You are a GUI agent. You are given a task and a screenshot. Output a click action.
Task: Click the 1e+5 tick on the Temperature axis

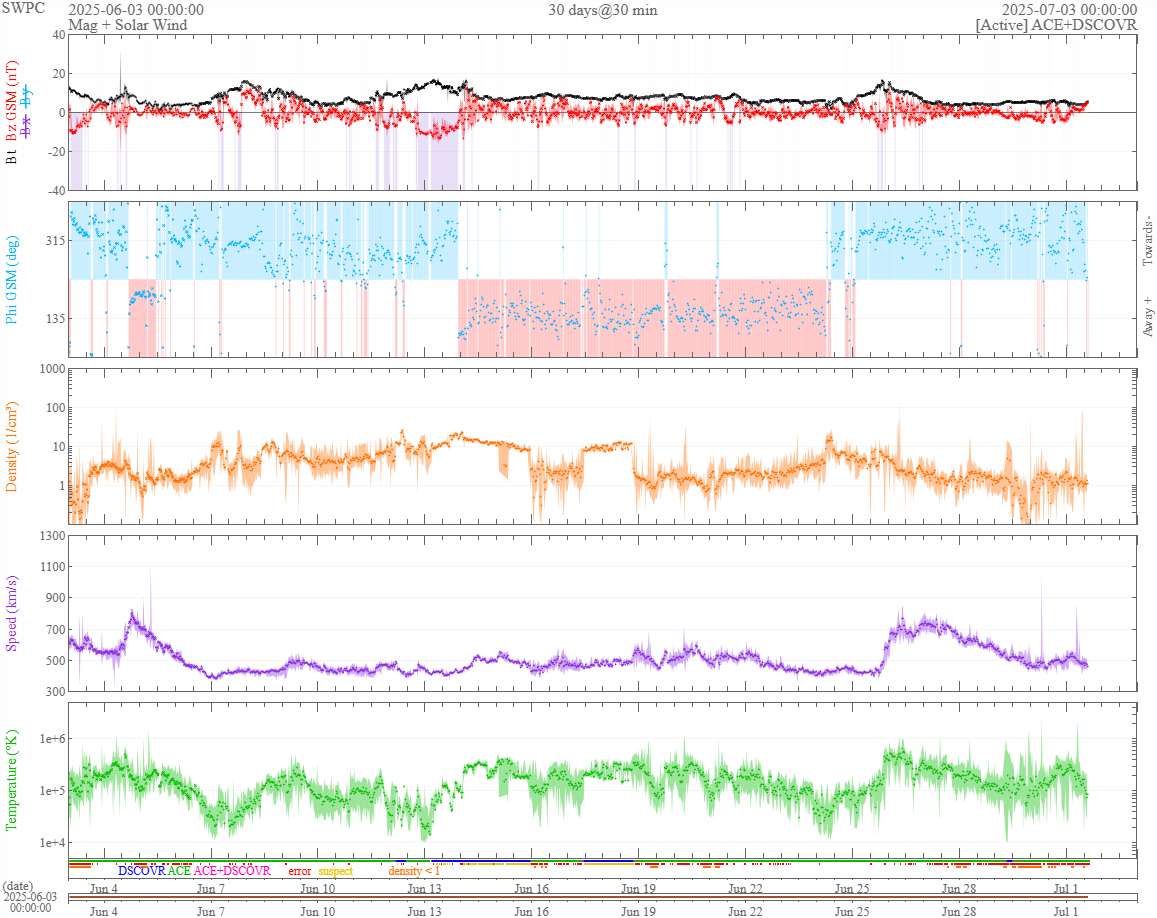[x=52, y=791]
